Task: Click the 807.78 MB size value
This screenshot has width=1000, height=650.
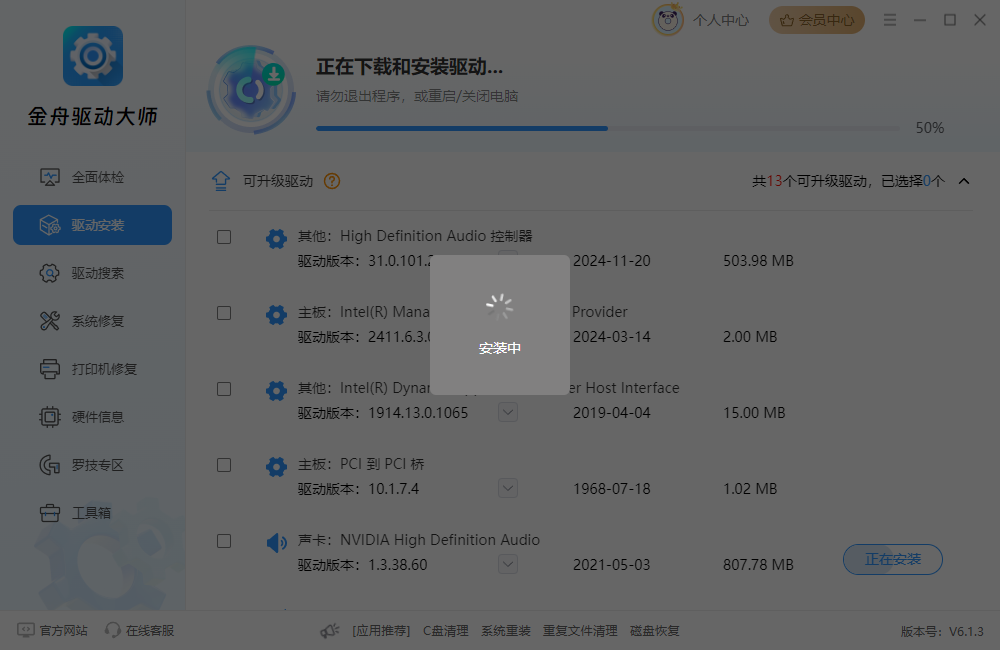Action: 758,565
